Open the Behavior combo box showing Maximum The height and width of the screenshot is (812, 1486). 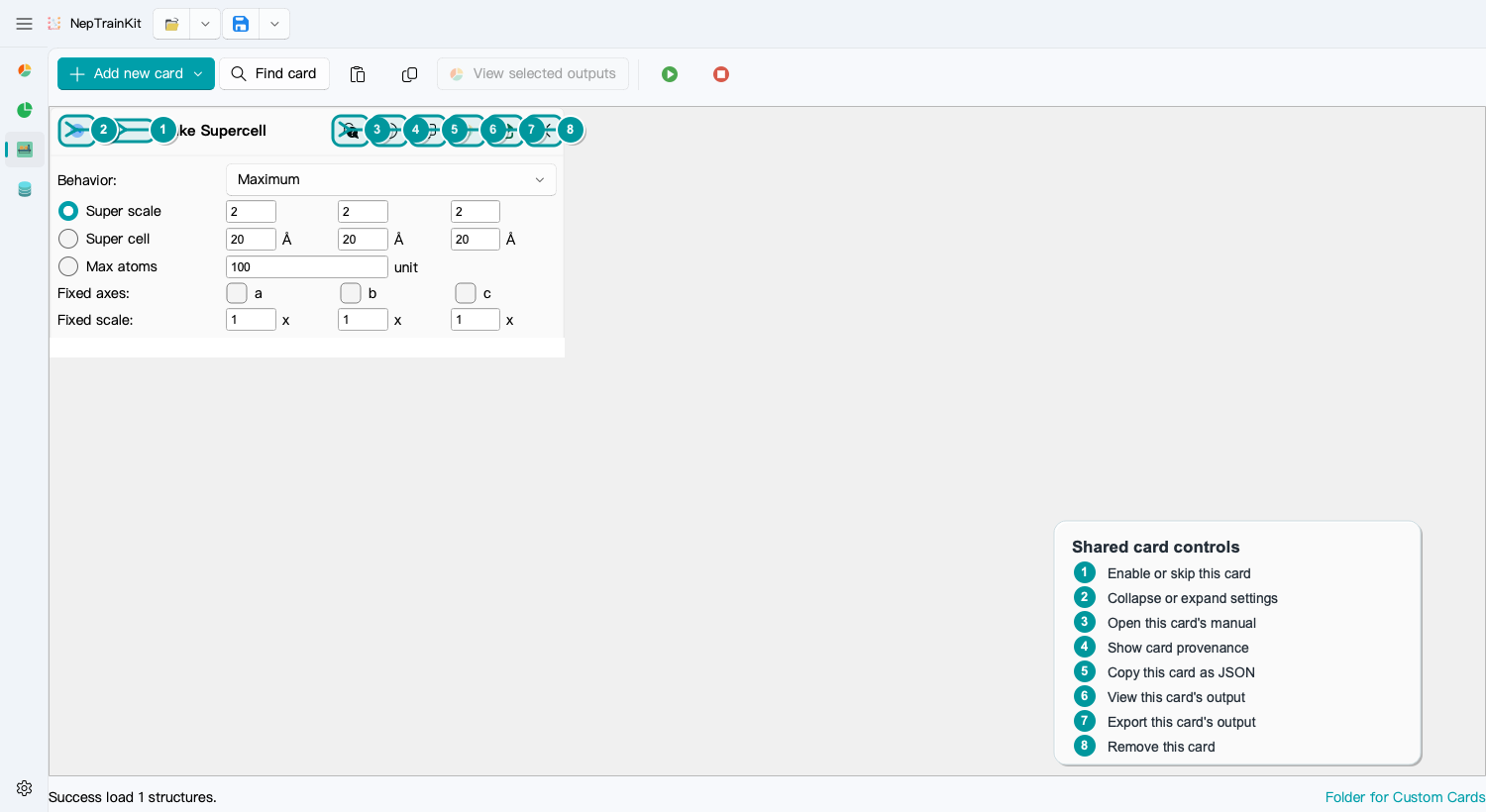391,179
